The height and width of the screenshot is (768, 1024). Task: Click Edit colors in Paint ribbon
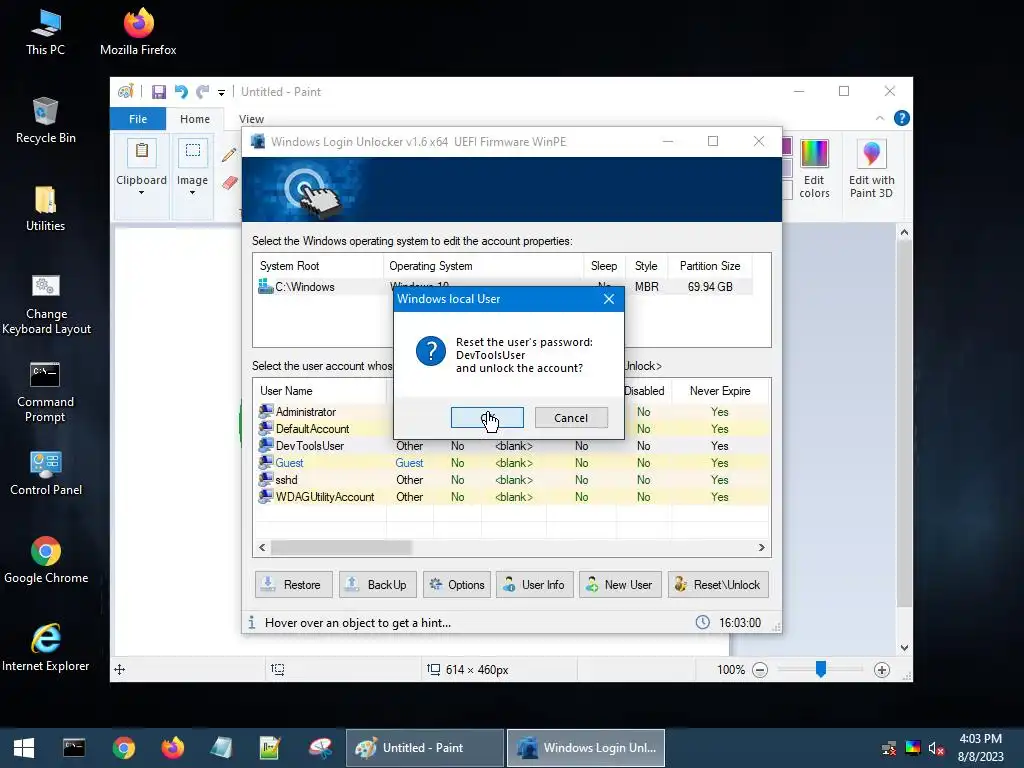(x=814, y=168)
